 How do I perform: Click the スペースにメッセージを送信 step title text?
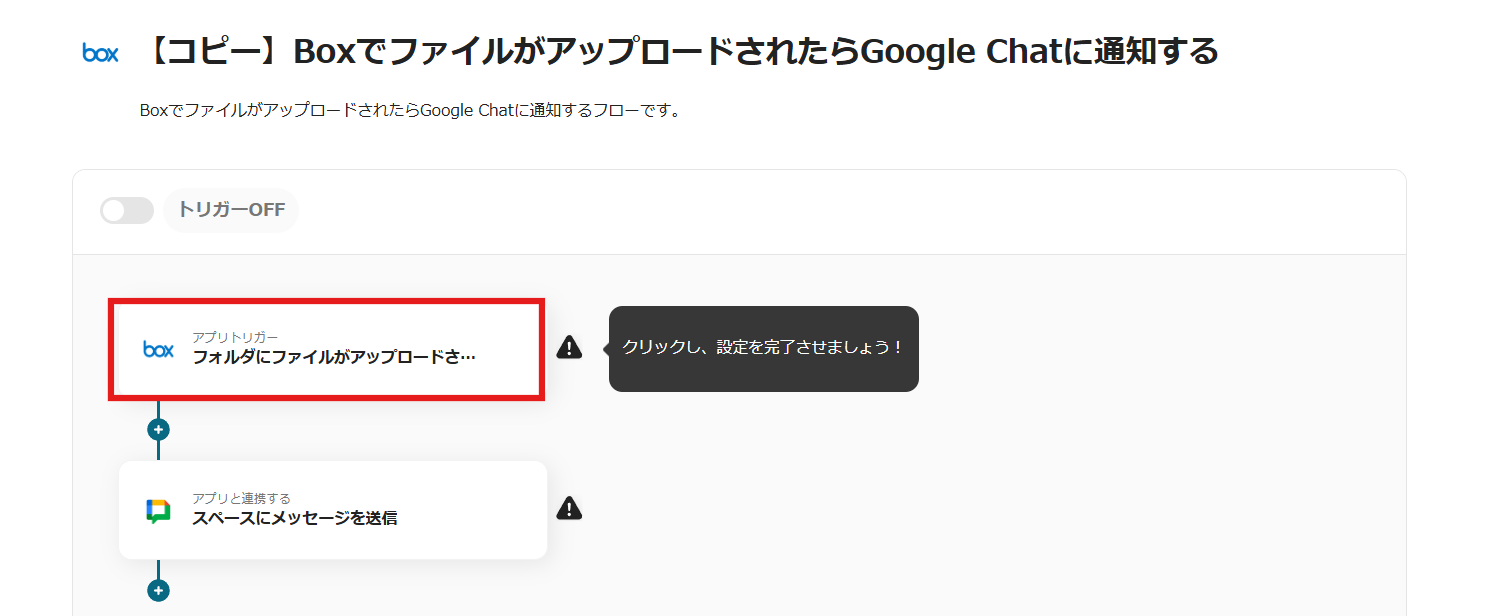(x=295, y=518)
